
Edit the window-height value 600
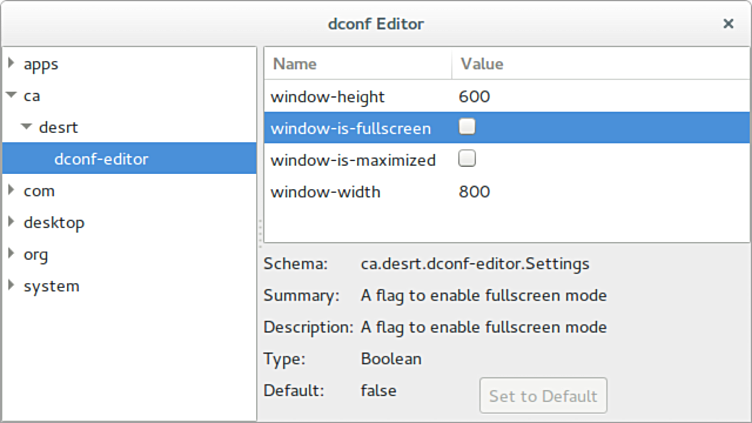pyautogui.click(x=474, y=96)
